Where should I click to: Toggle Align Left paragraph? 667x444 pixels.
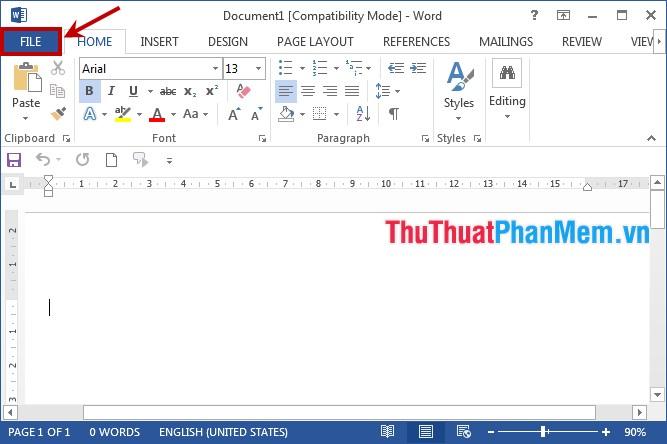tap(286, 91)
